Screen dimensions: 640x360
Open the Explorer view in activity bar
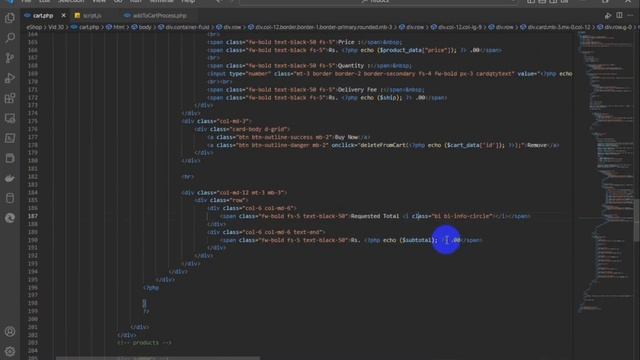tap(10, 18)
